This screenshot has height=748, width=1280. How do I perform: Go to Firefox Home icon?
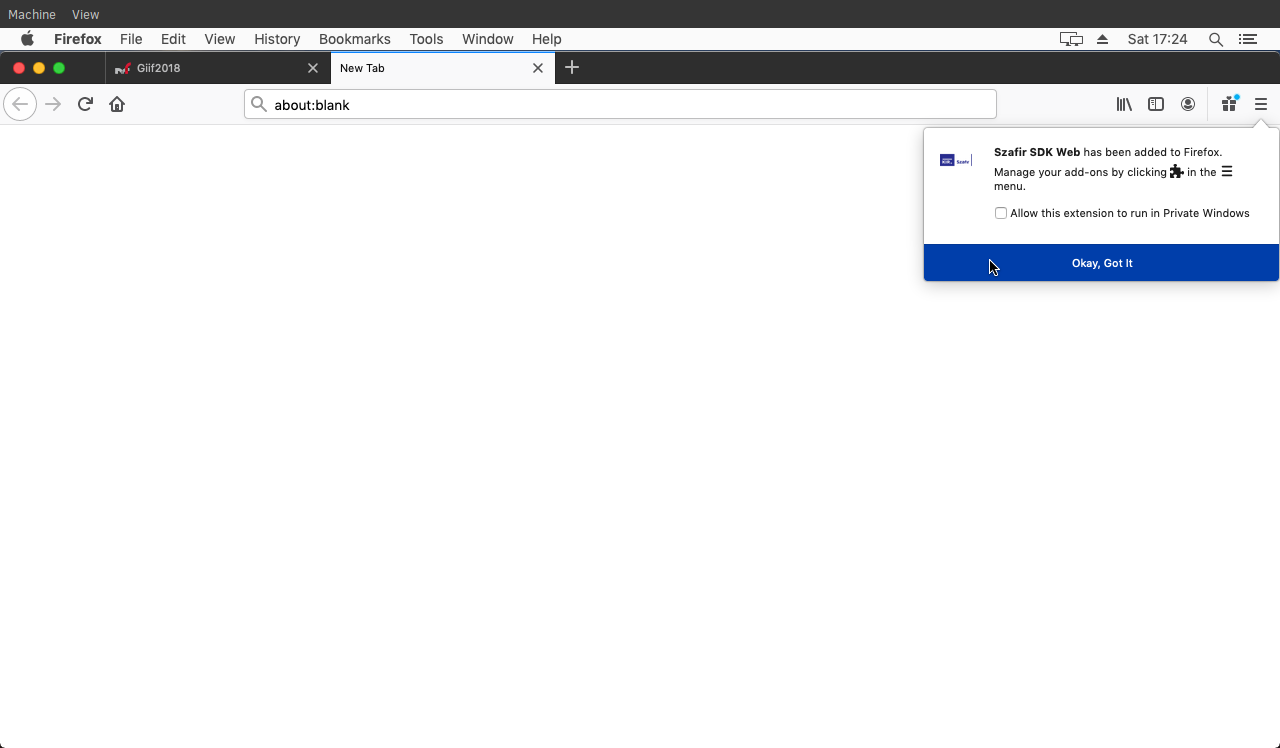(117, 104)
